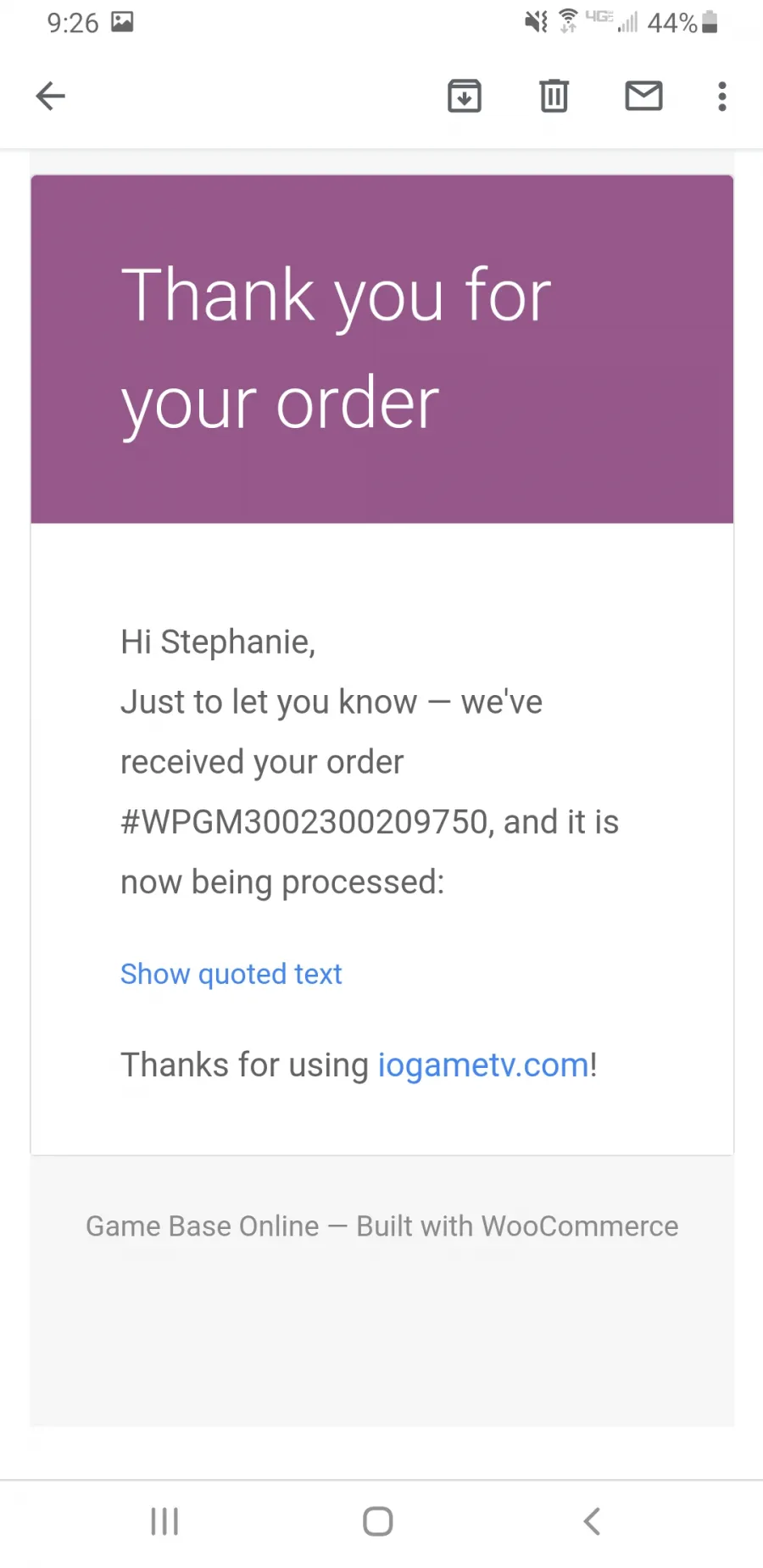
Task: Mark email as unread via envelope icon
Action: [643, 96]
